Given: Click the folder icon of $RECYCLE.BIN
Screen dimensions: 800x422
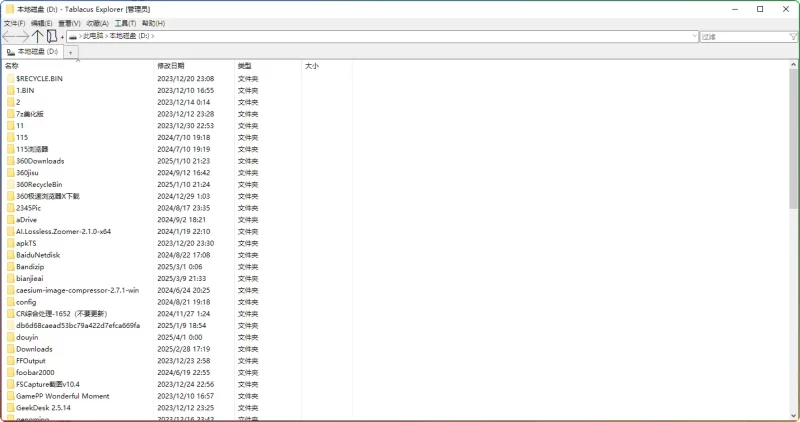Looking at the screenshot, I should coord(11,79).
